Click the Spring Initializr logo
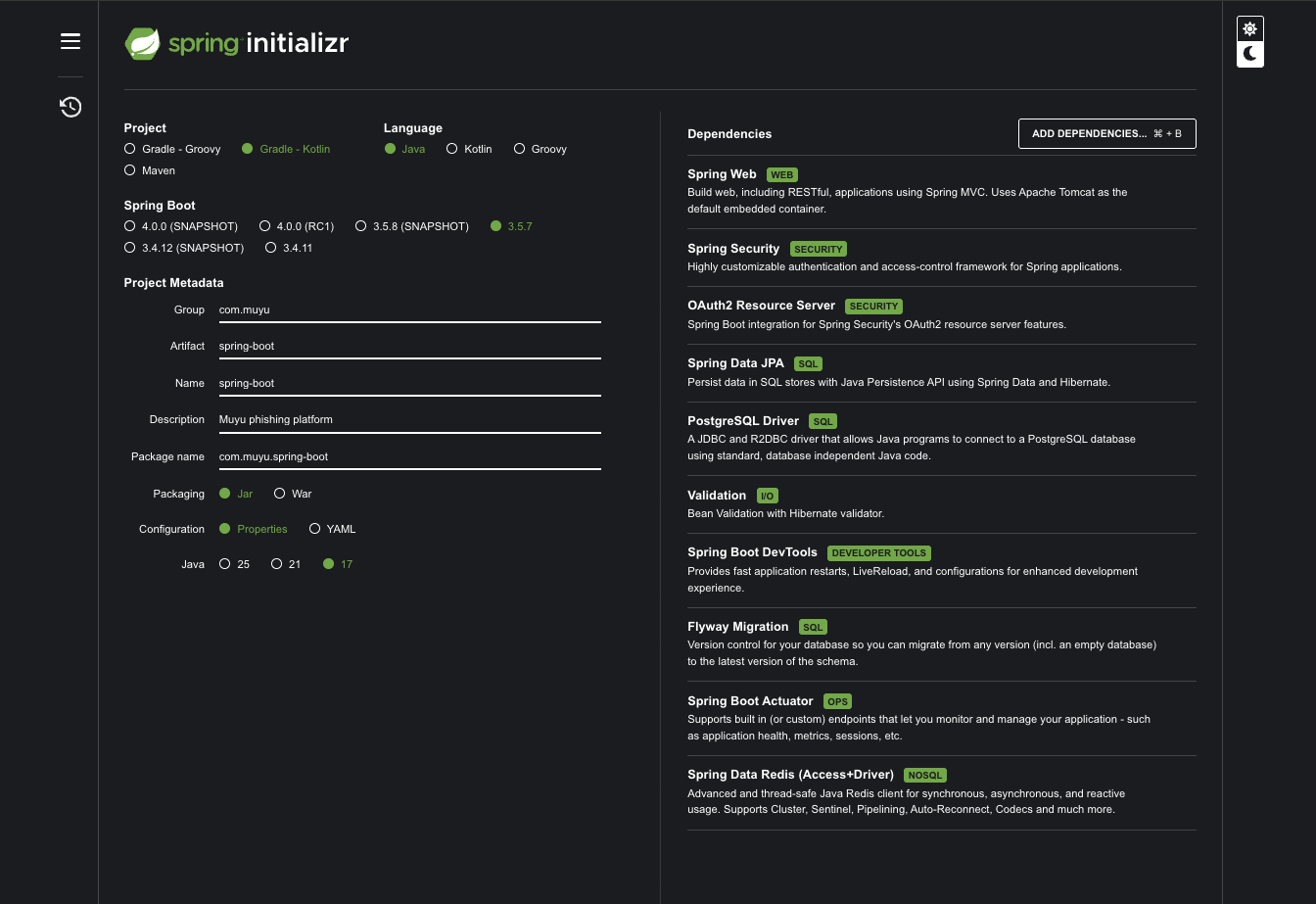The image size is (1316, 904). point(236,43)
